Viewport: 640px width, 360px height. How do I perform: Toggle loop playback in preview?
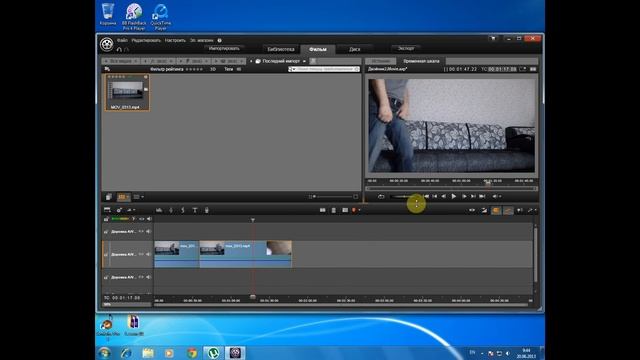click(381, 197)
